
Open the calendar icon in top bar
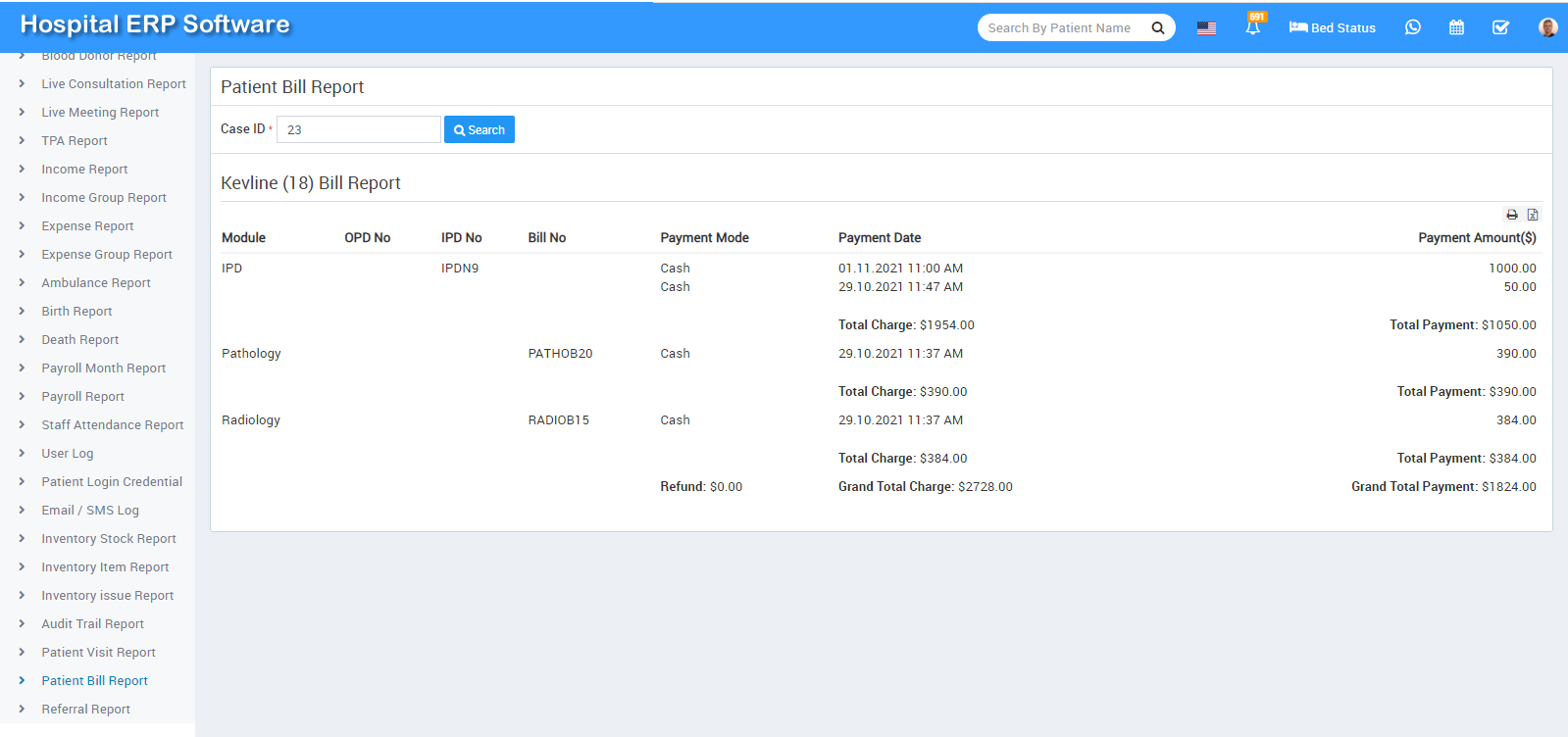pyautogui.click(x=1456, y=27)
